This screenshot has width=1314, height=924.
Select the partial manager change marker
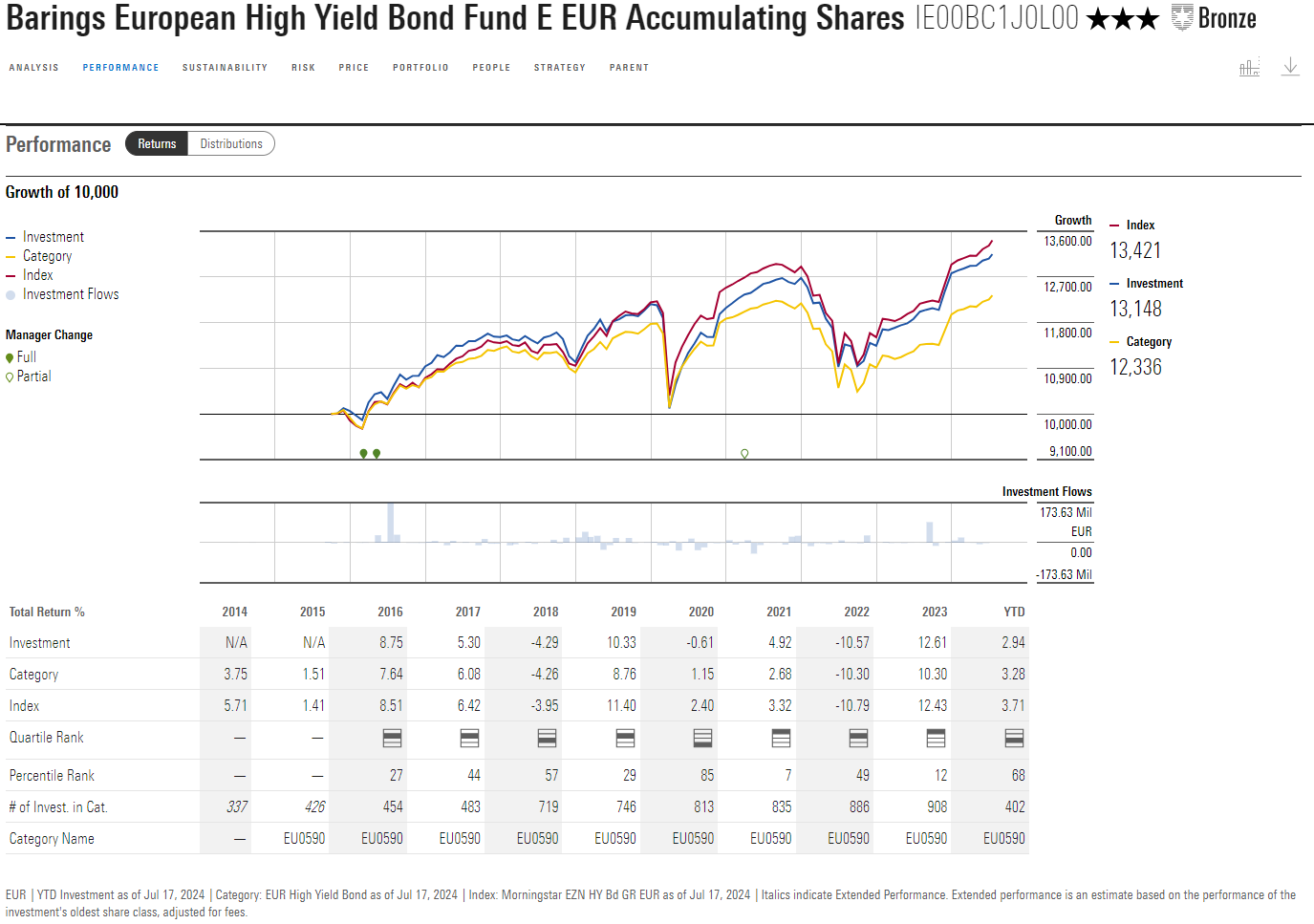(744, 454)
